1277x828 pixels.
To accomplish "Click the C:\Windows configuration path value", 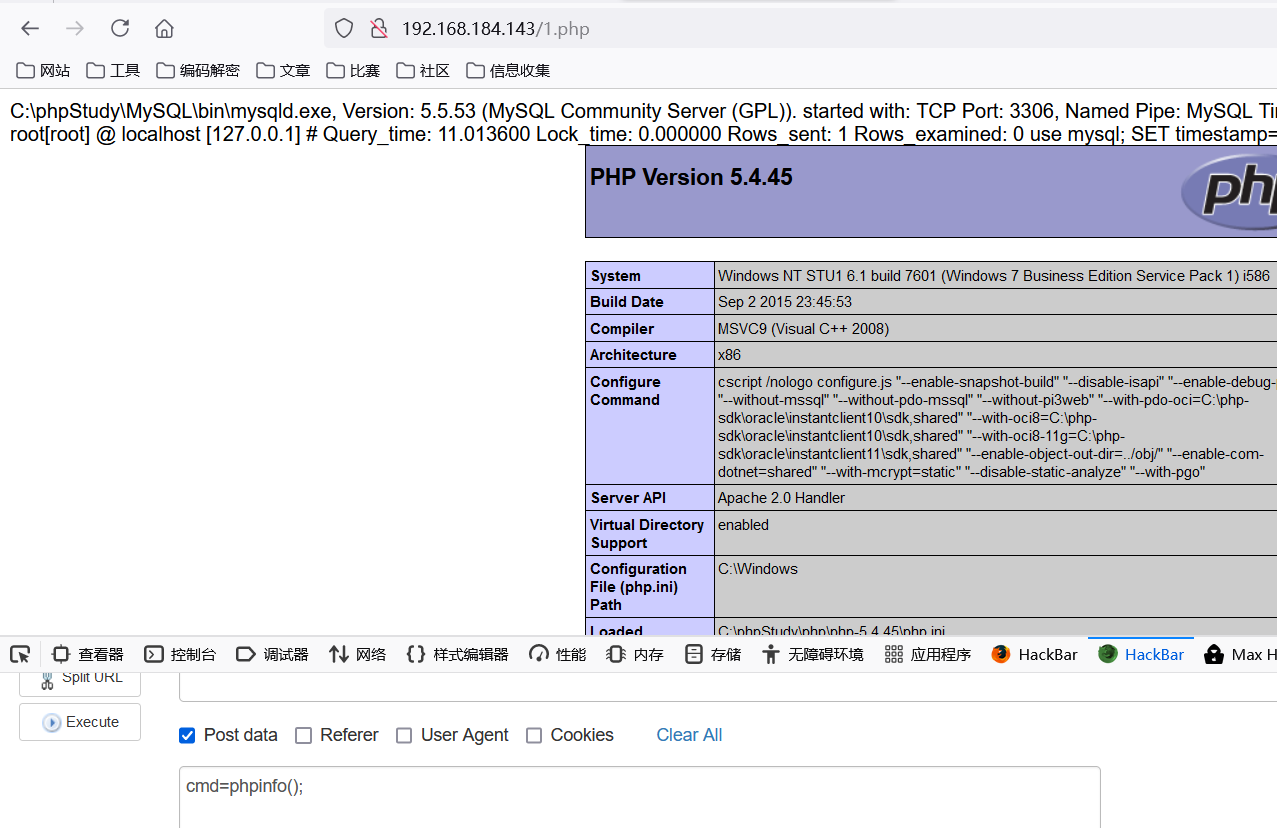I will click(x=758, y=569).
